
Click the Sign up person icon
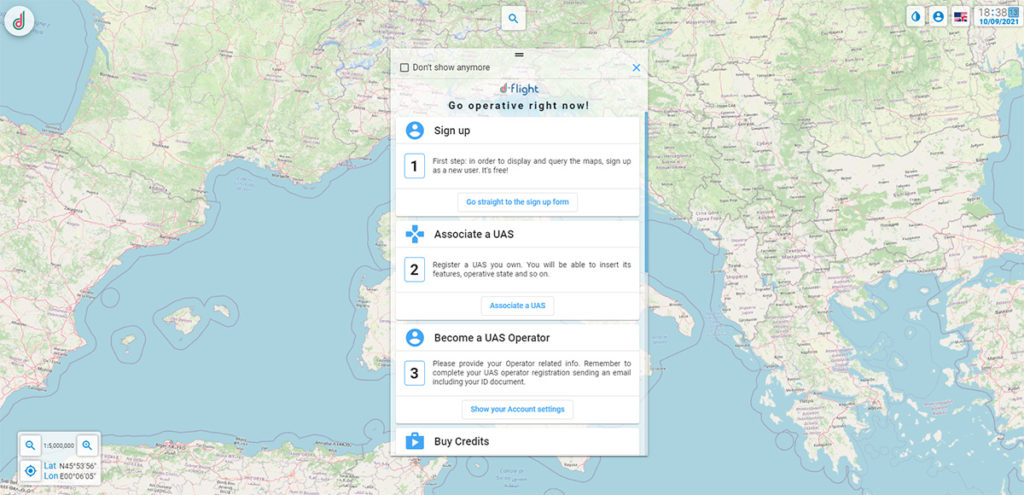(x=415, y=130)
